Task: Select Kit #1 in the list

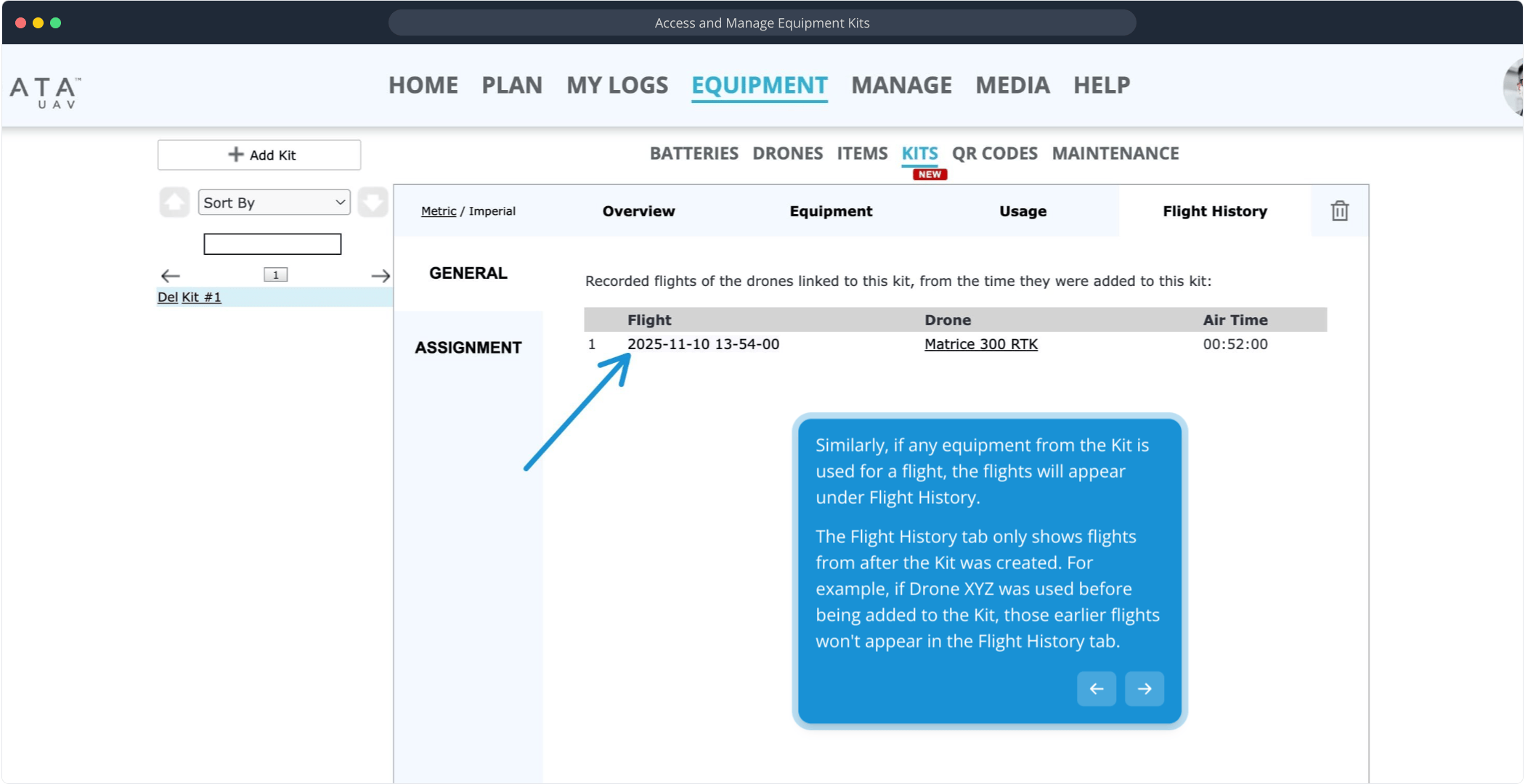Action: (x=201, y=297)
